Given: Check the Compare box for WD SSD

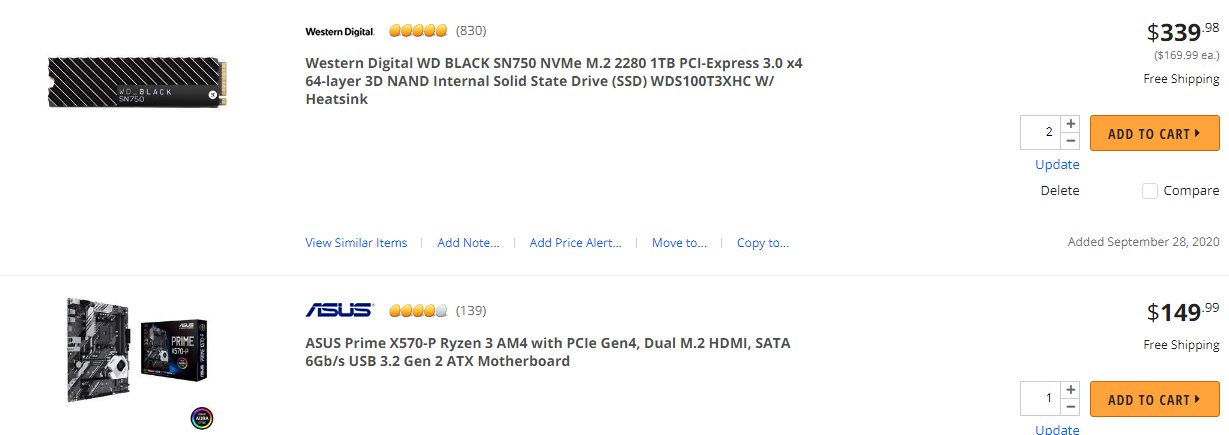Looking at the screenshot, I should pyautogui.click(x=1150, y=191).
